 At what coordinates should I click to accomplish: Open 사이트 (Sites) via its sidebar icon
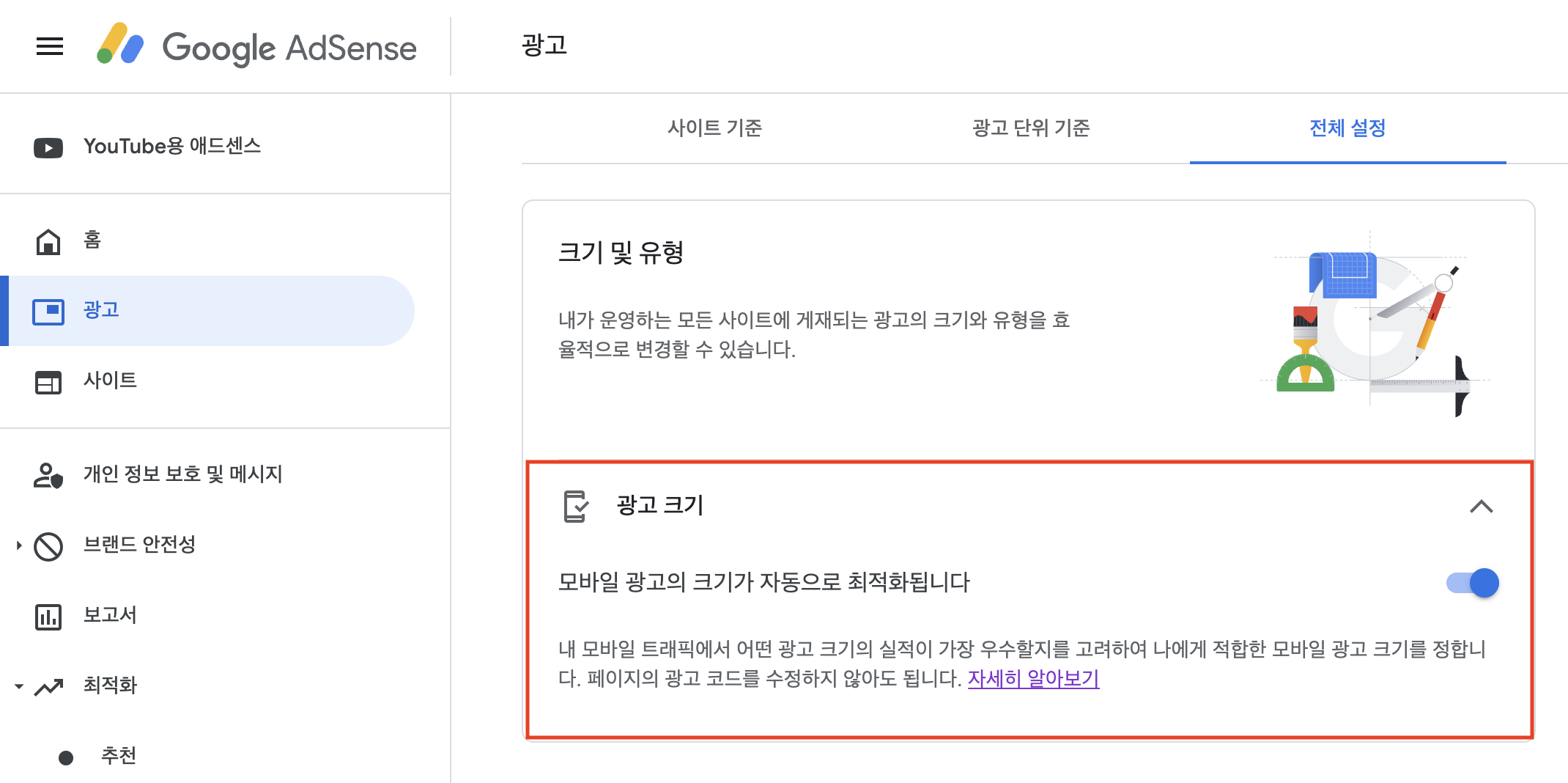(x=48, y=381)
